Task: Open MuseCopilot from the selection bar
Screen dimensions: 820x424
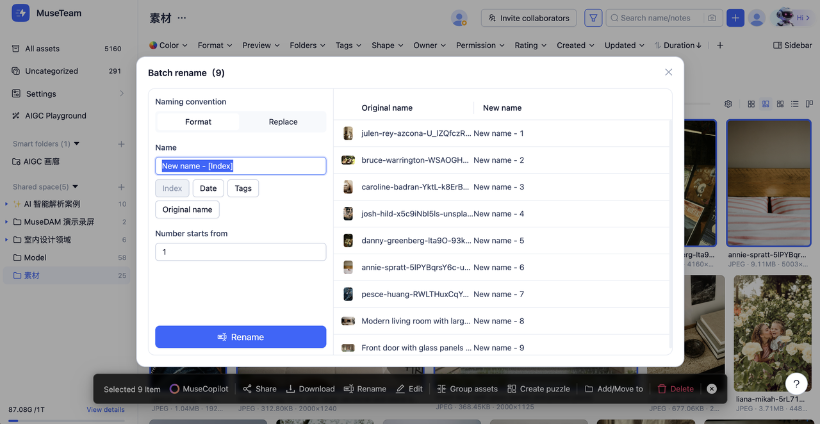Action: (x=199, y=388)
